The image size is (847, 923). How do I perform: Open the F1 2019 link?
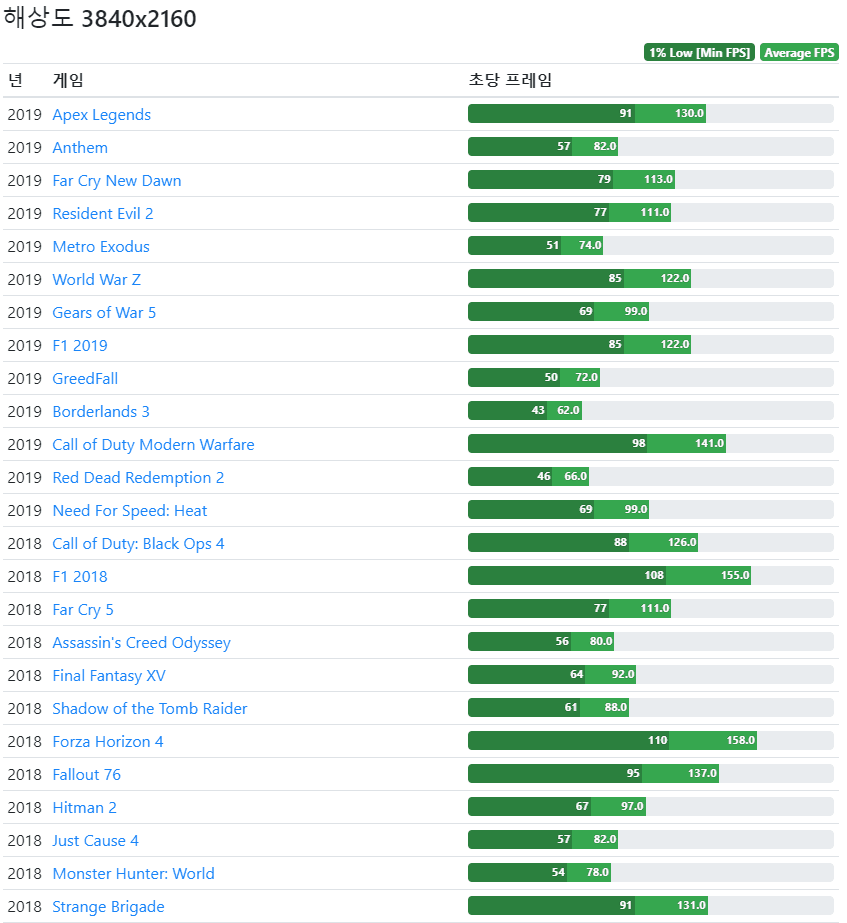(80, 345)
